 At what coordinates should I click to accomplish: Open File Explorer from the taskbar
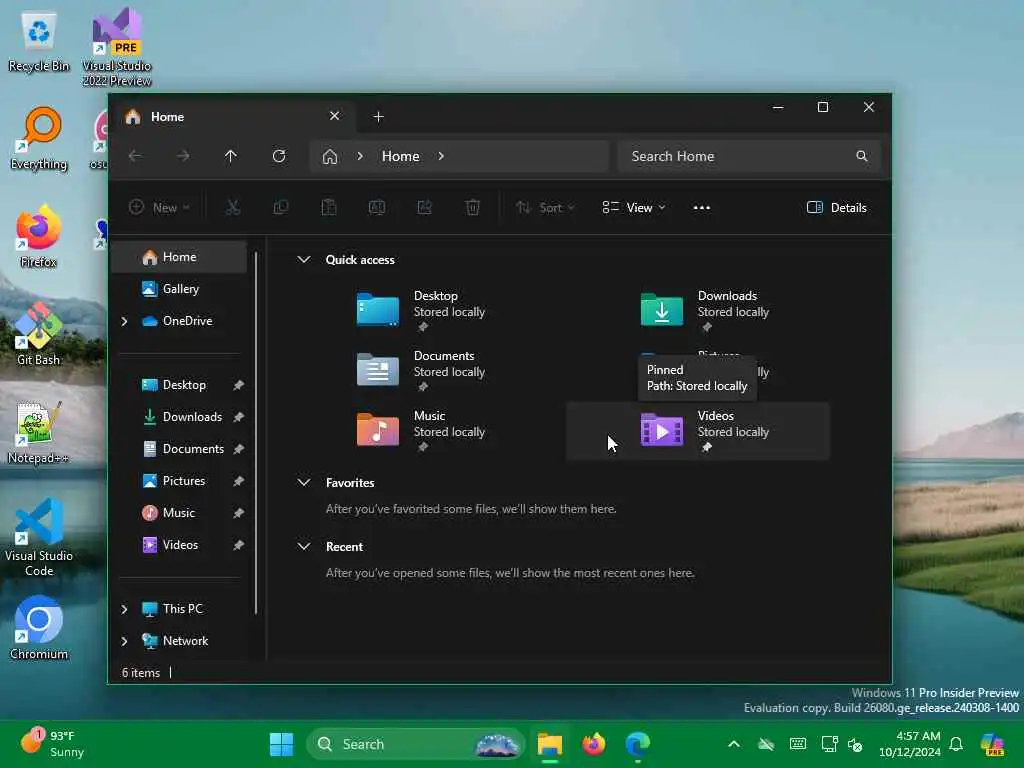click(549, 744)
